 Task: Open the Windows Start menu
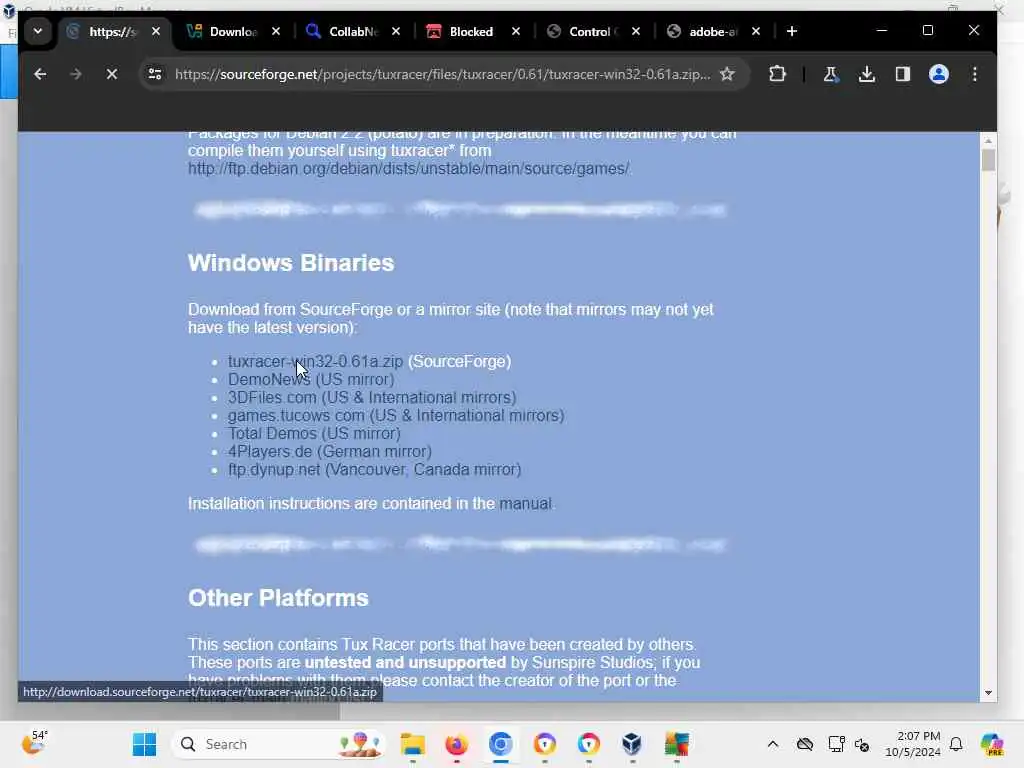tap(144, 744)
